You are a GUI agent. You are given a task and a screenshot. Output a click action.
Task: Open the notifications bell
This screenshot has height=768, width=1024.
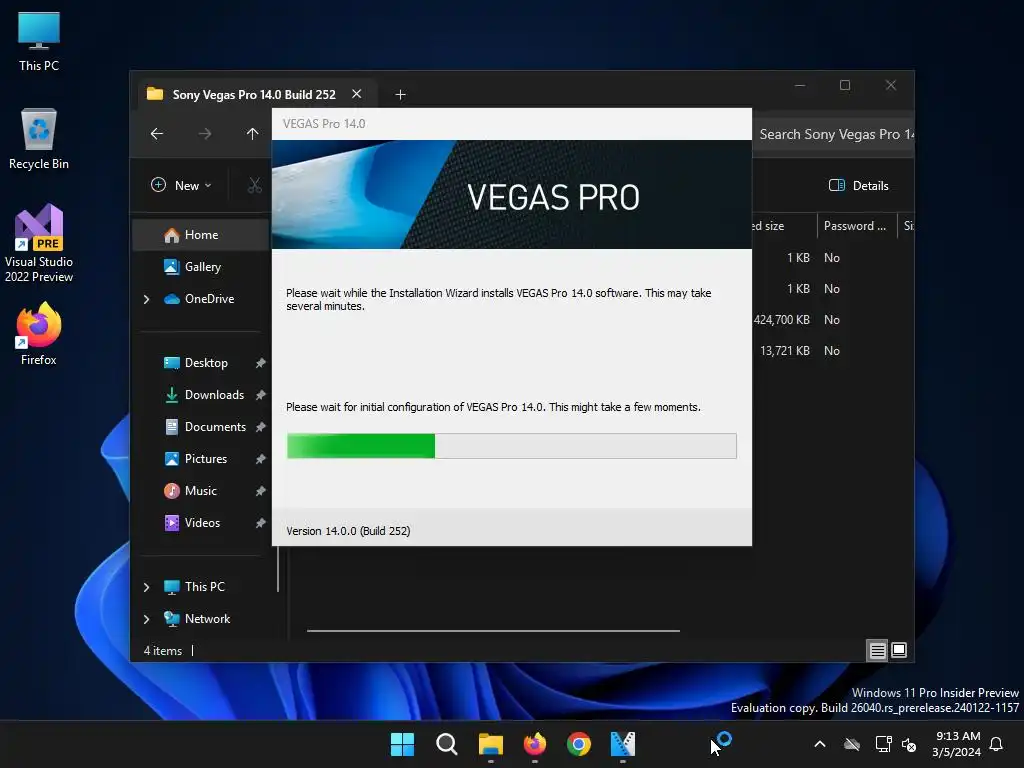[997, 744]
